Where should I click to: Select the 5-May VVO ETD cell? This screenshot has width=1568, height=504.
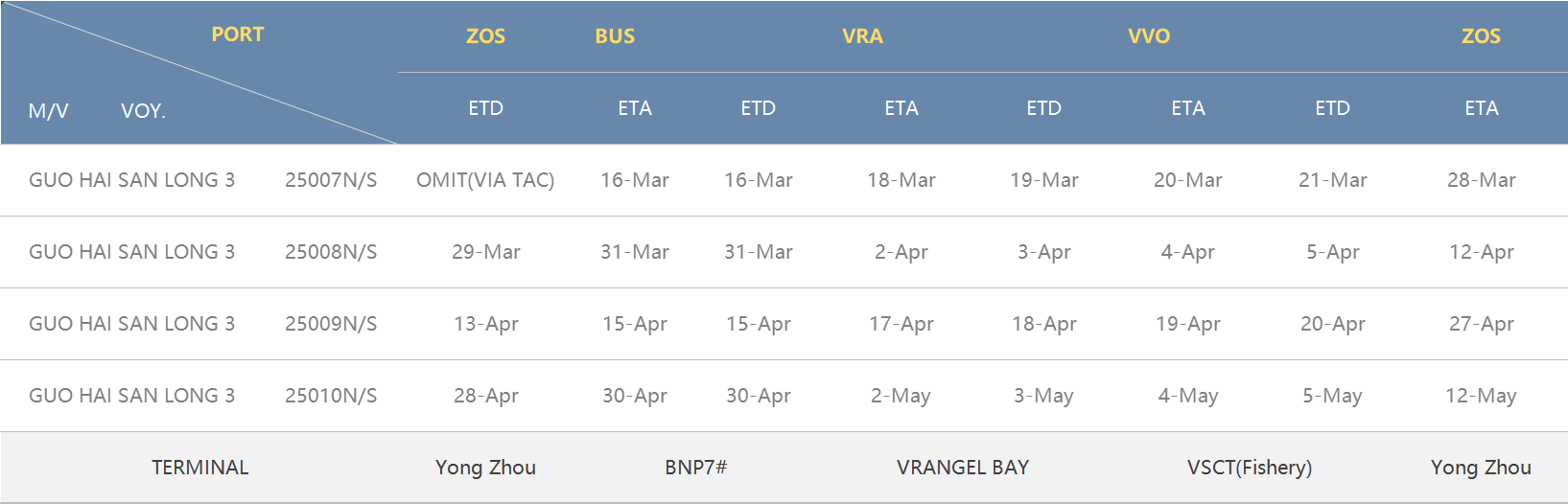(1332, 396)
